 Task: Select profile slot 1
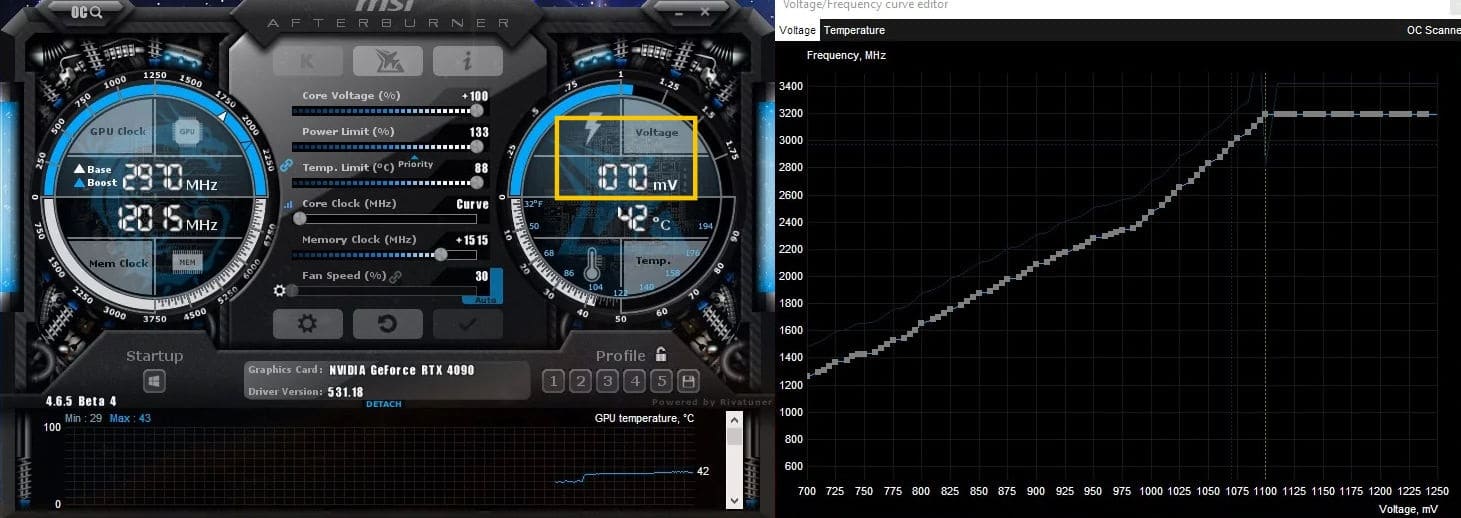click(x=553, y=381)
